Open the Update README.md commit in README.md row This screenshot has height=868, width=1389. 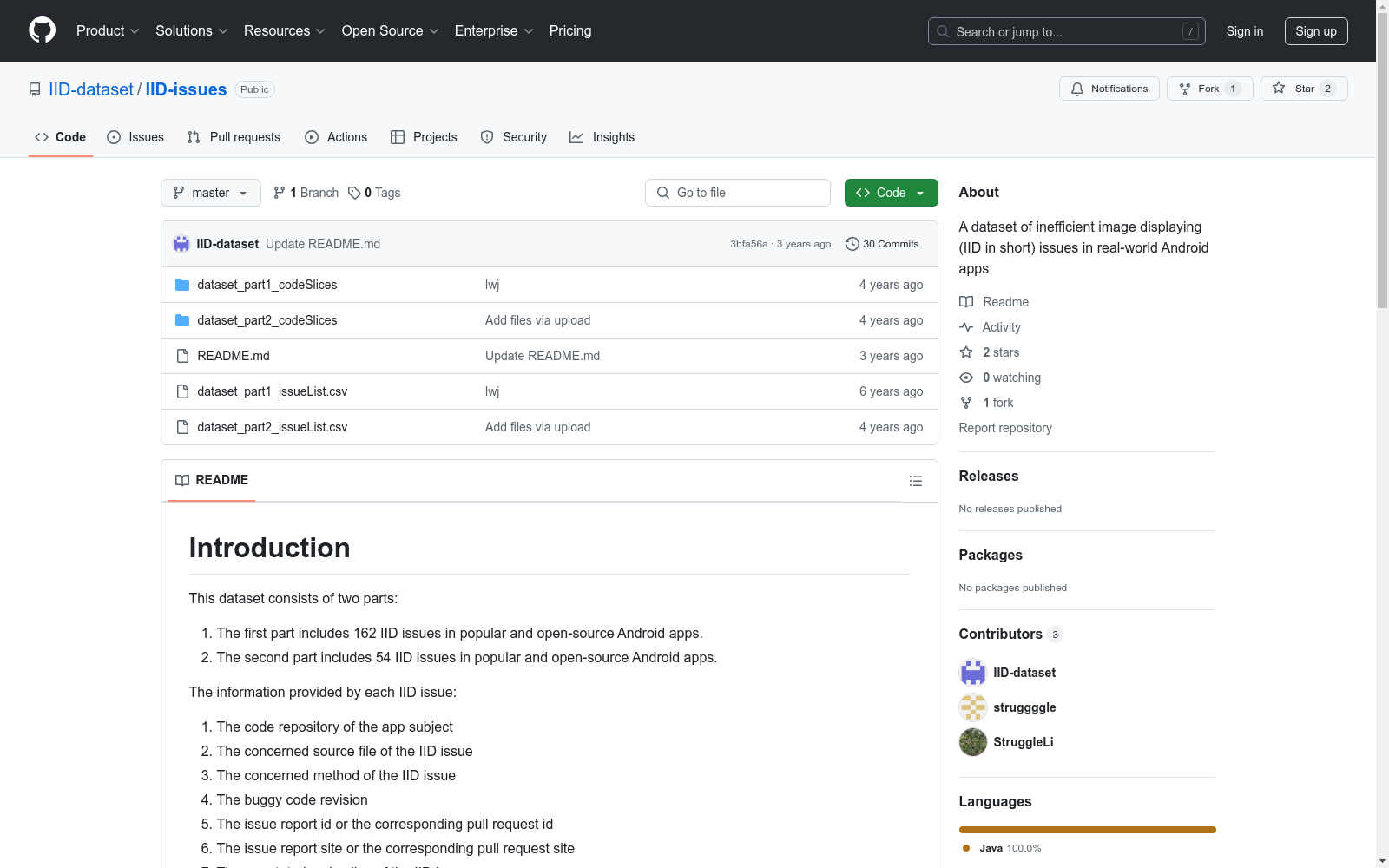(x=543, y=356)
